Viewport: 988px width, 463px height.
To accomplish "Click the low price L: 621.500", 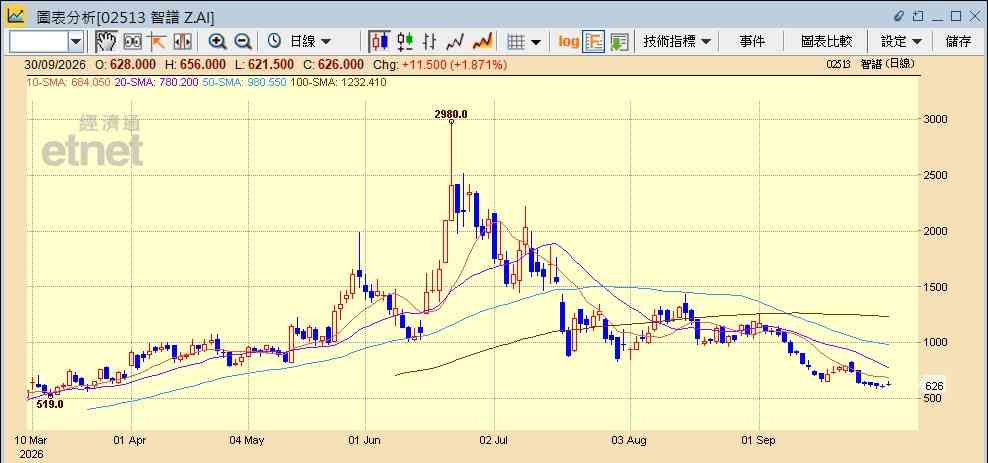I will pos(263,64).
